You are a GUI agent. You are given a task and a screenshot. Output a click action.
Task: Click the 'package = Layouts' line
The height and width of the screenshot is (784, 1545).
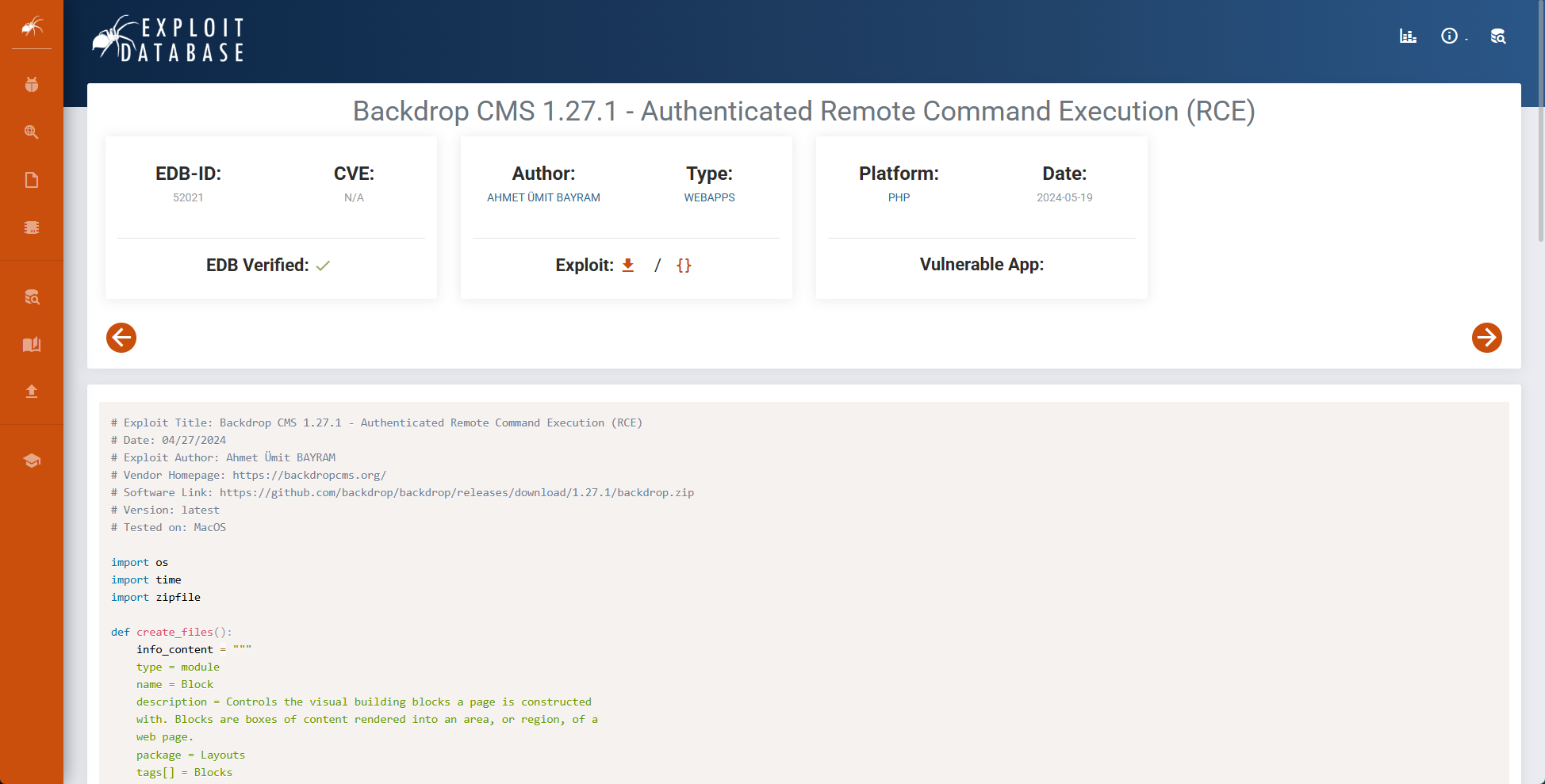point(190,755)
